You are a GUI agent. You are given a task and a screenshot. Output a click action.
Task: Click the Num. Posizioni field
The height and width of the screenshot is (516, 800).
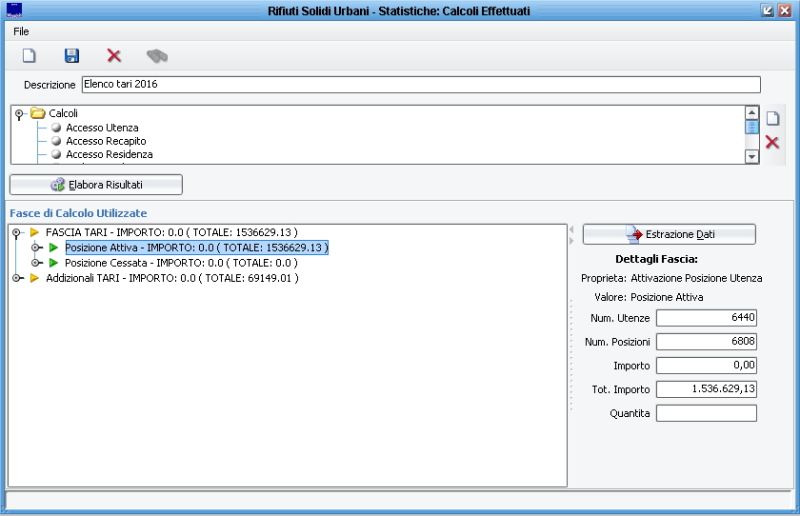tap(706, 341)
